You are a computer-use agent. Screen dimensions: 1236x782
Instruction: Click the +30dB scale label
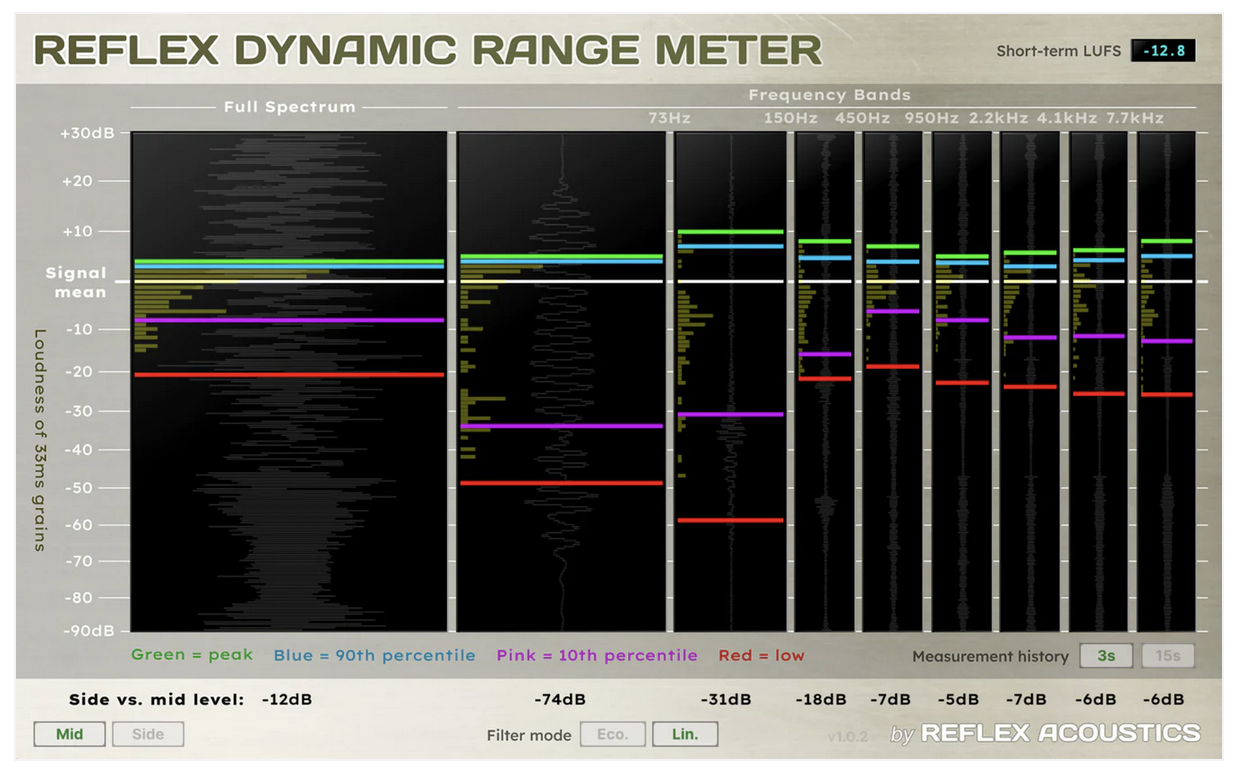point(93,133)
